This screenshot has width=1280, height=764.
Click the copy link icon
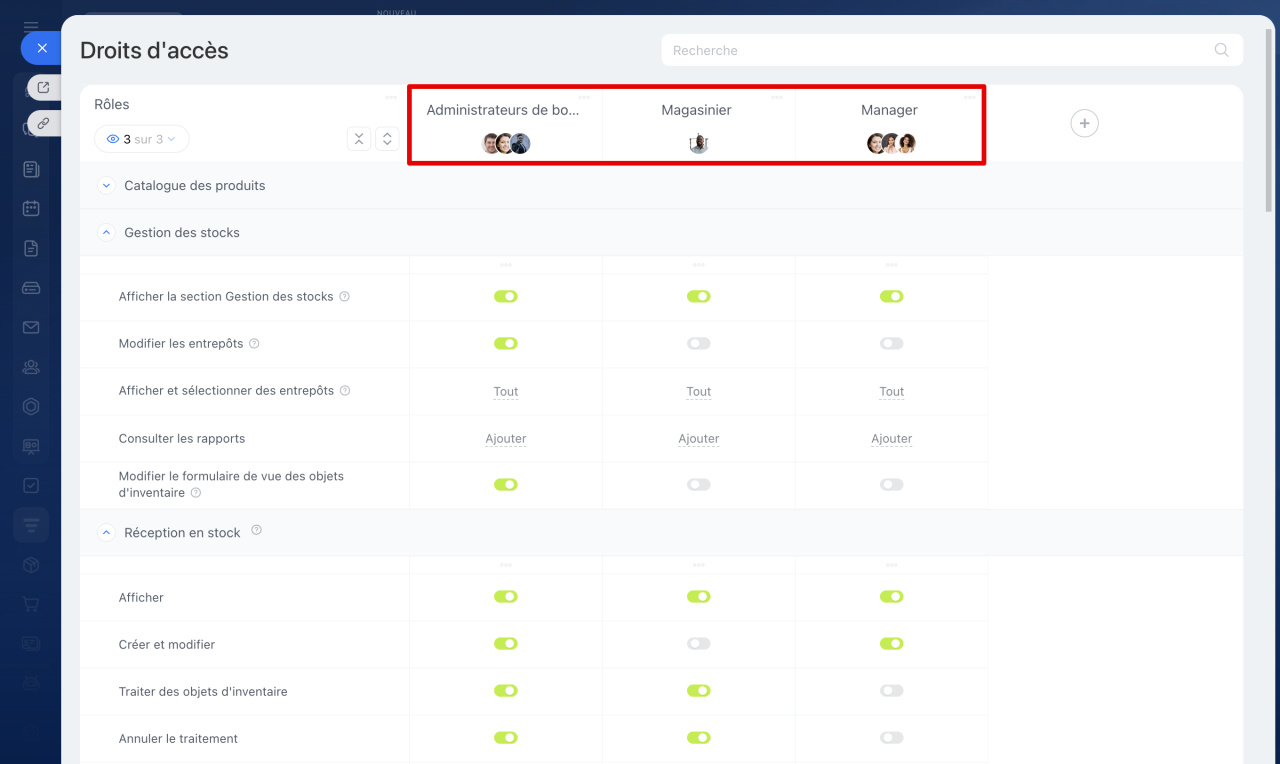pyautogui.click(x=43, y=124)
